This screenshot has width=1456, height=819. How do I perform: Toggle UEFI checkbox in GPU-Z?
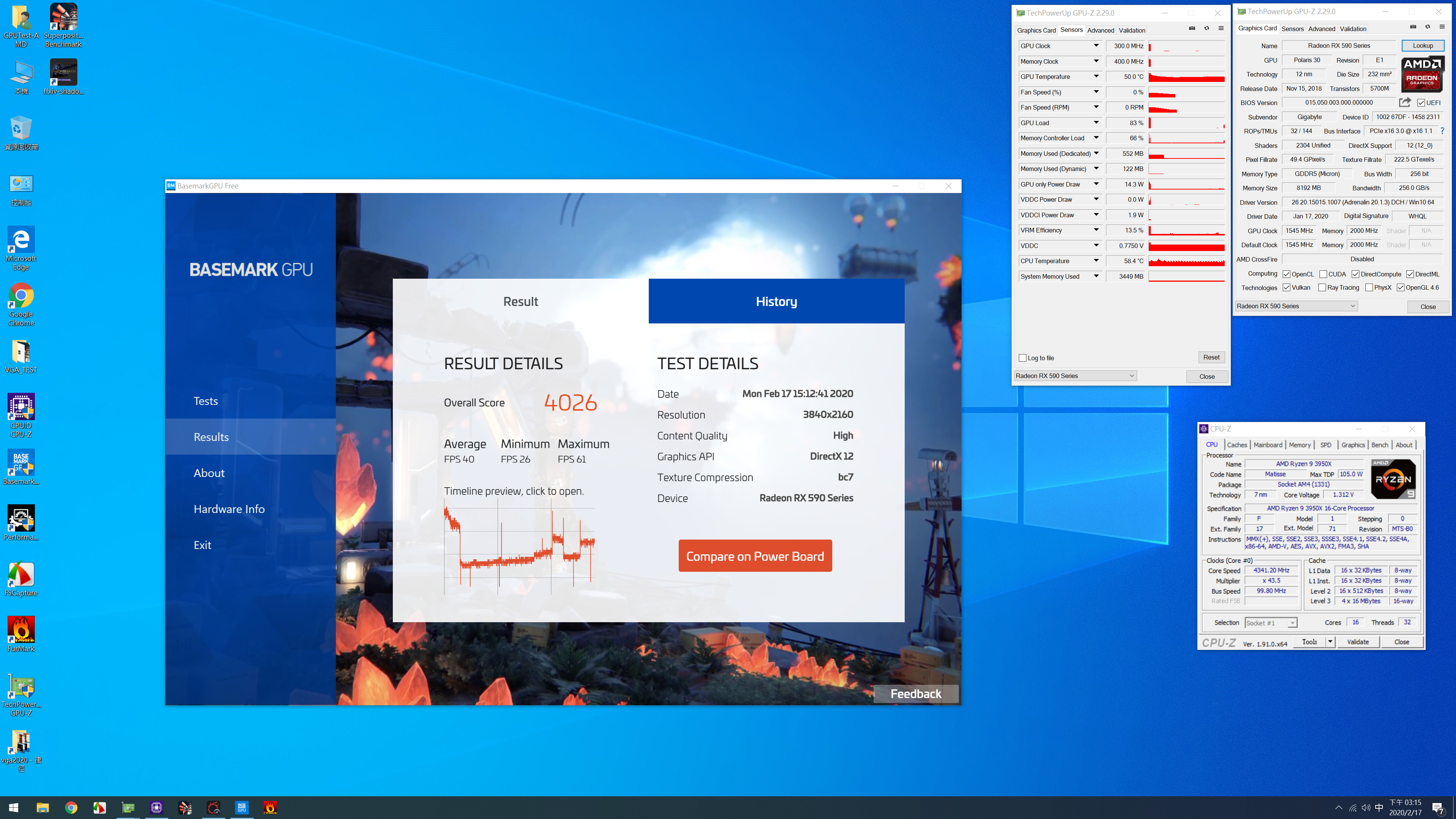(1420, 103)
